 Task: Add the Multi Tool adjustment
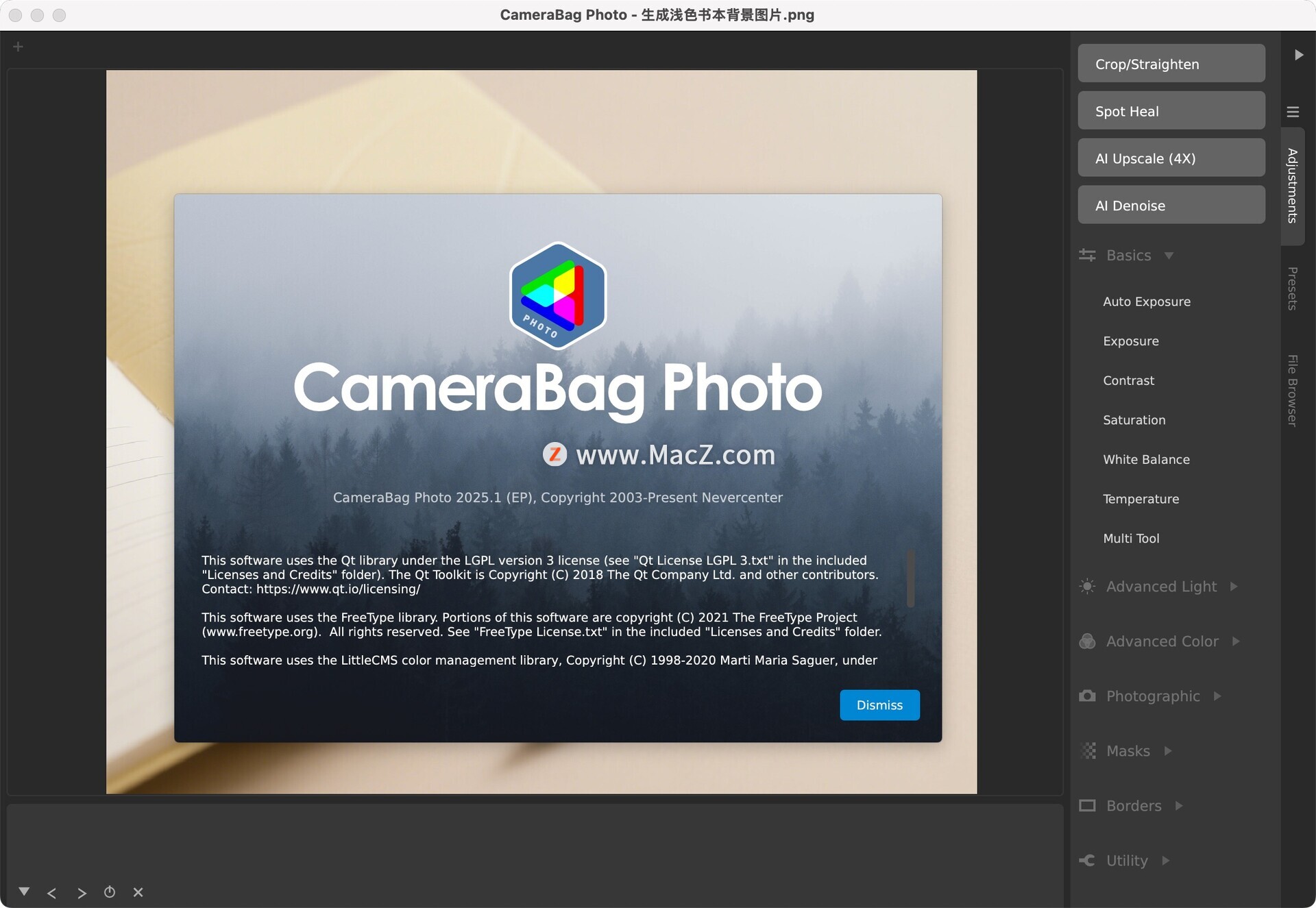coord(1131,538)
